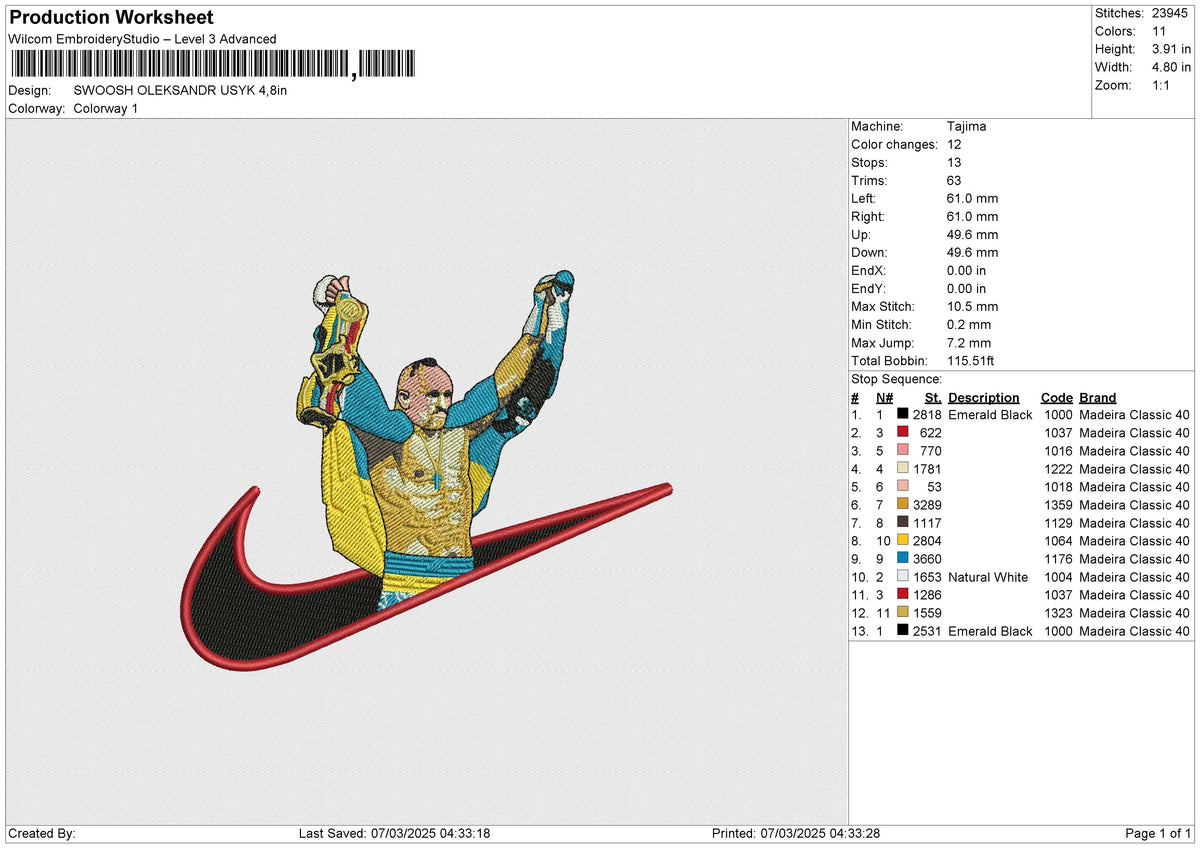Image resolution: width=1200 pixels, height=848 pixels.
Task: Click the Color changes value 12
Action: point(954,144)
